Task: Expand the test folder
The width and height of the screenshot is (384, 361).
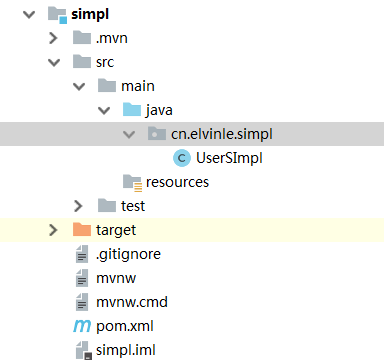Action: coord(78,206)
